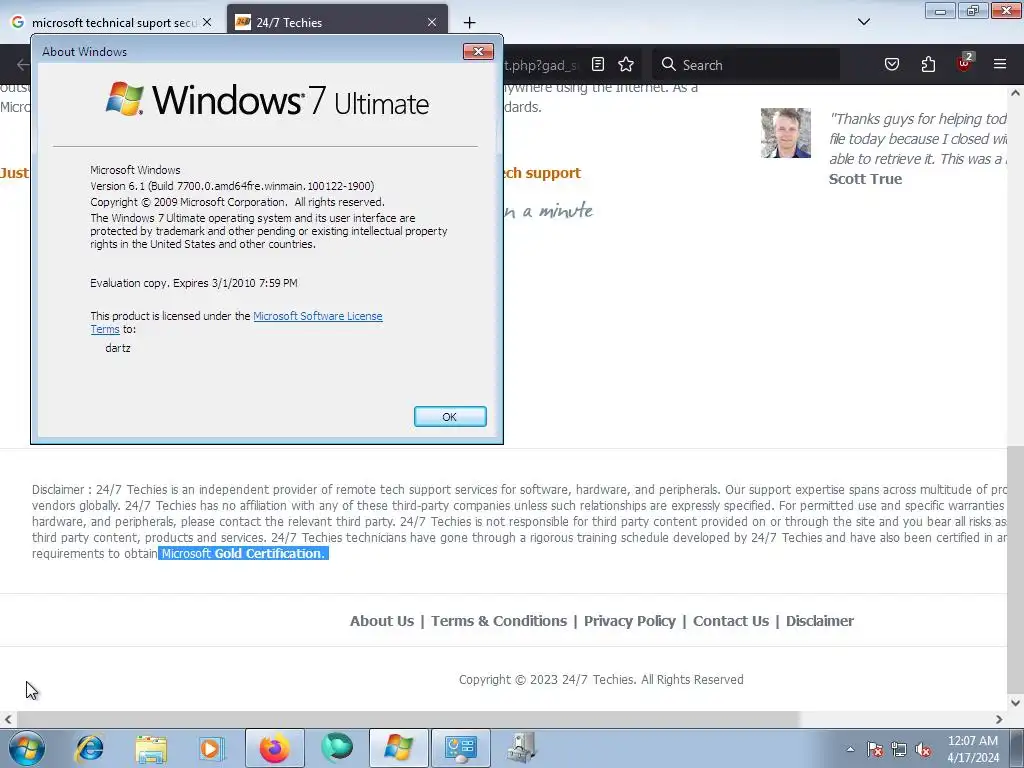Image resolution: width=1024 pixels, height=768 pixels.
Task: Open the computer tower taskbar icon
Action: coord(522,748)
